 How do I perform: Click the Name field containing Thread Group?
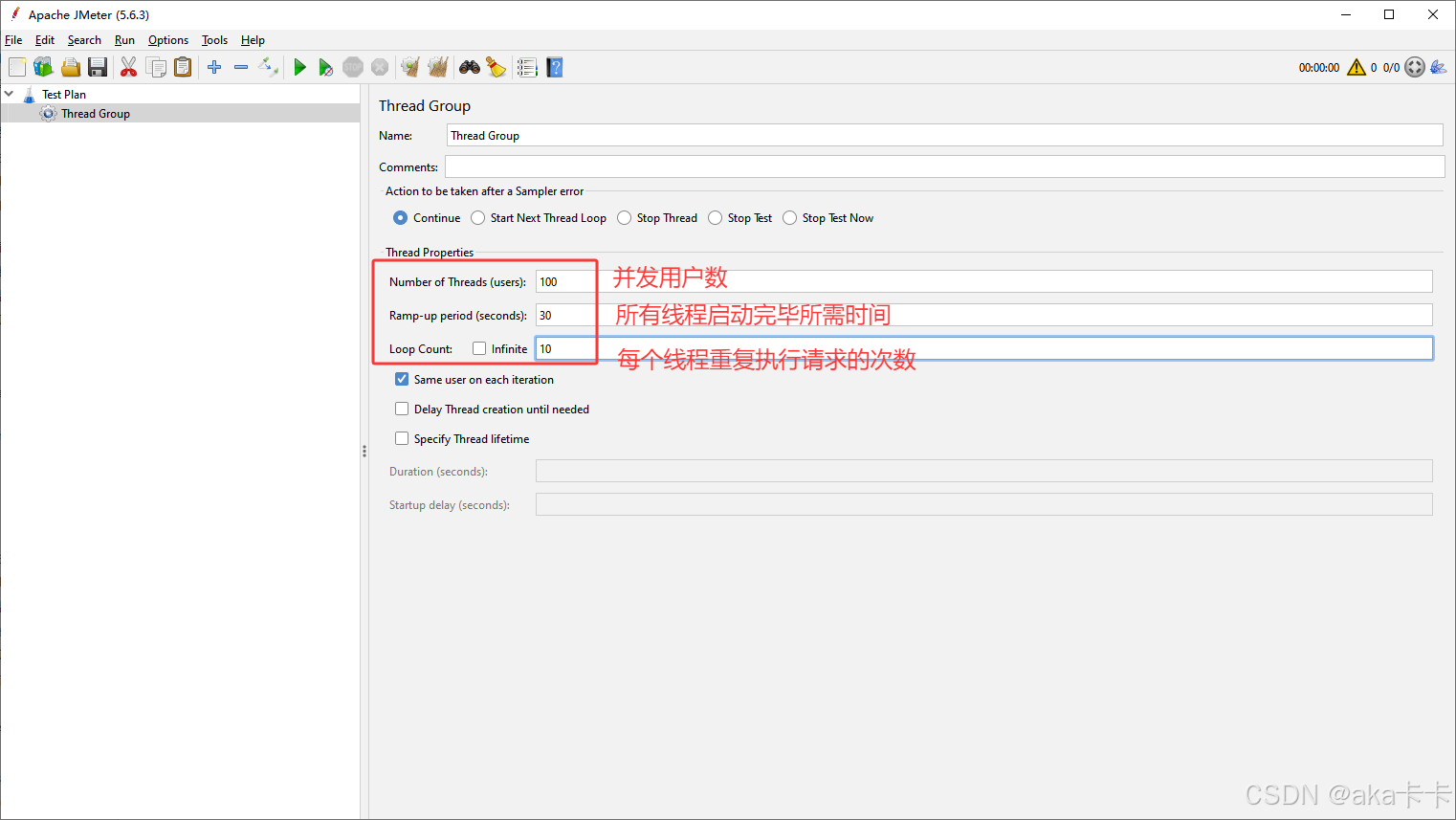click(x=945, y=135)
